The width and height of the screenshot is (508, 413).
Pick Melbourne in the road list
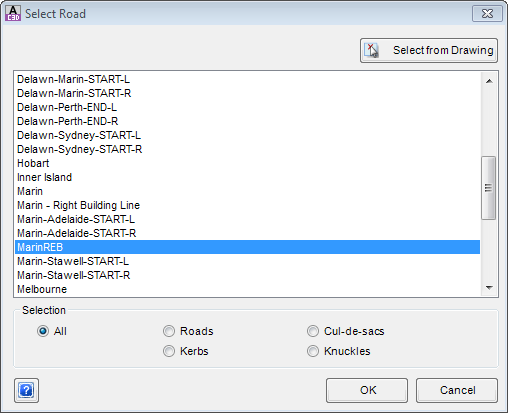[x=247, y=289]
